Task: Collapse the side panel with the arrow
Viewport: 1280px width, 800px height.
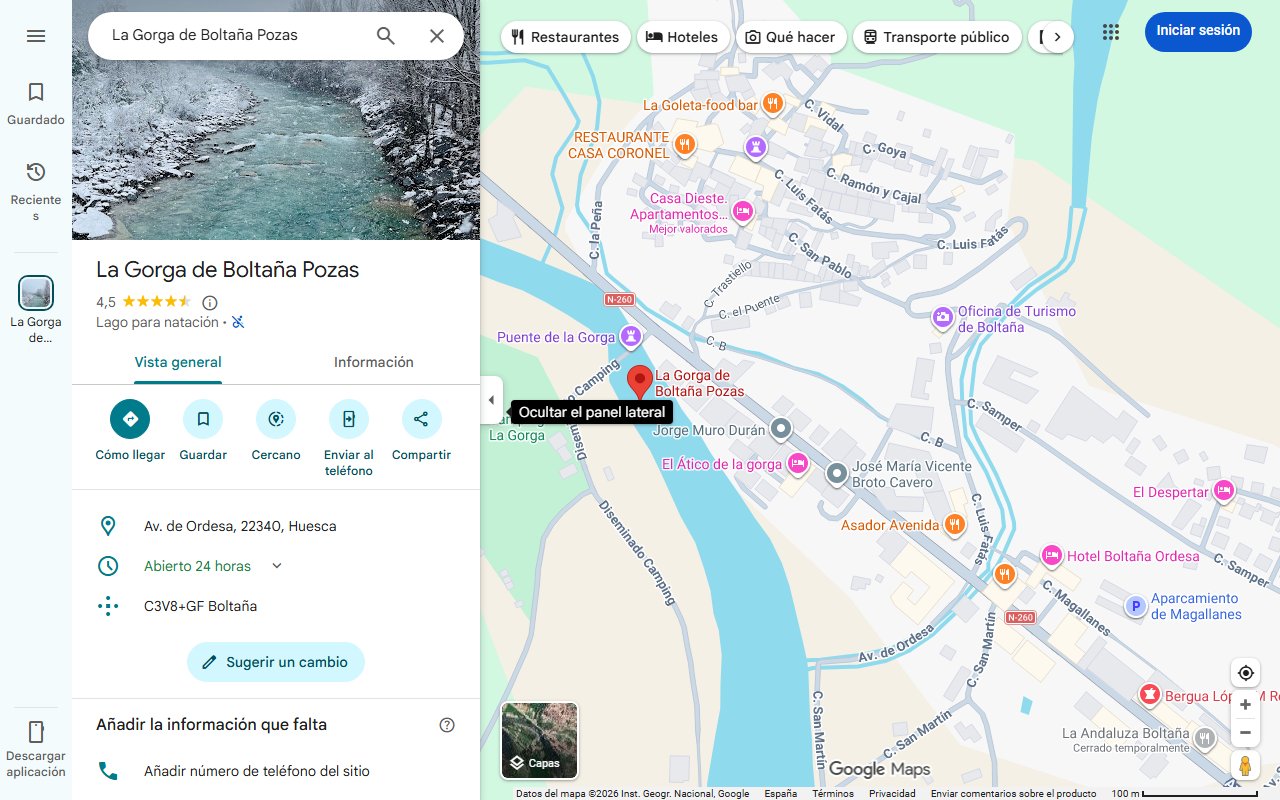Action: (491, 399)
